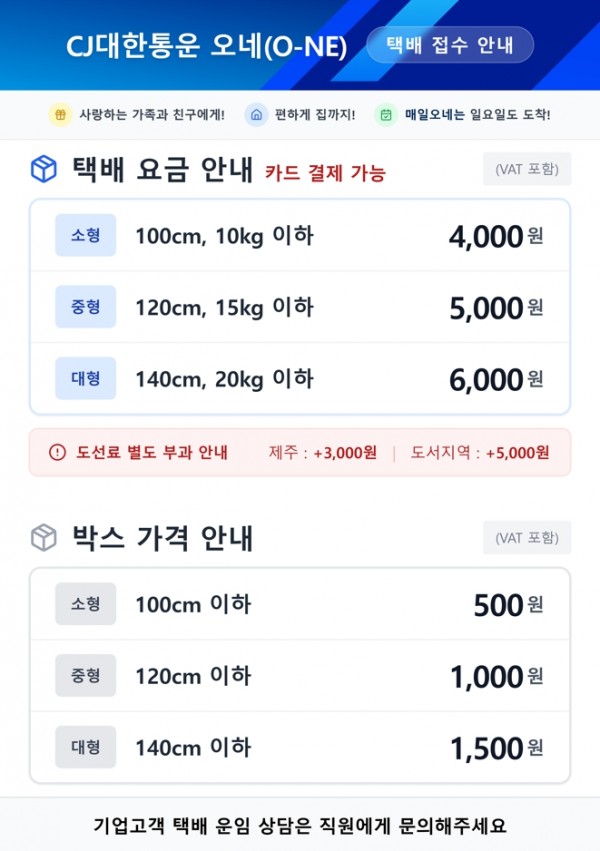Image resolution: width=600 pixels, height=851 pixels.
Task: Select the gray 소형 box size tag
Action: pyautogui.click(x=86, y=604)
